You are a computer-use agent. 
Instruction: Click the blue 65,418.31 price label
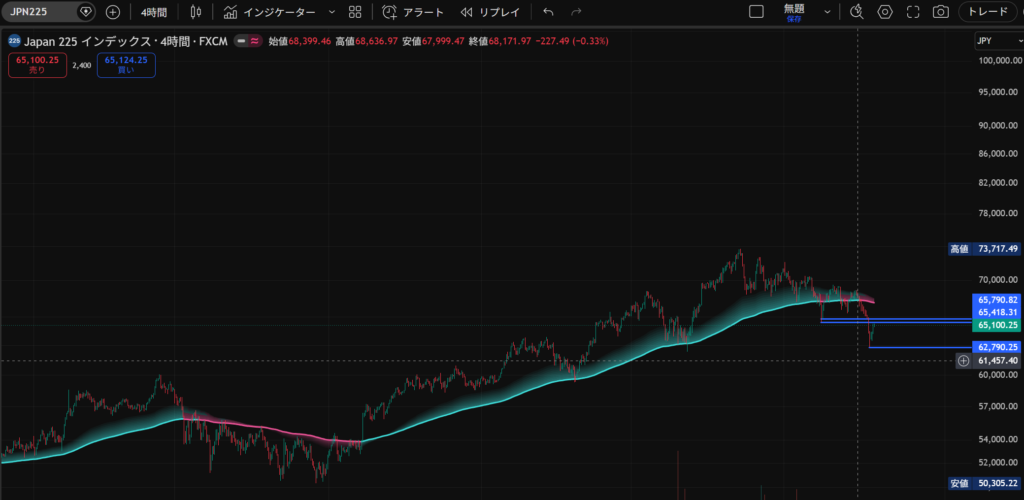[997, 313]
